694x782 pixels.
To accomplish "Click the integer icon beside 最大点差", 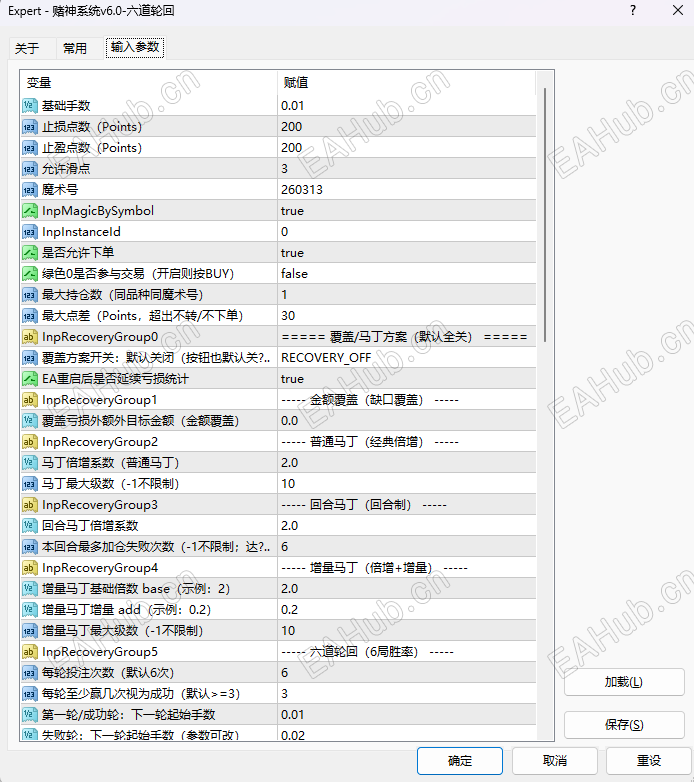I will point(29,316).
